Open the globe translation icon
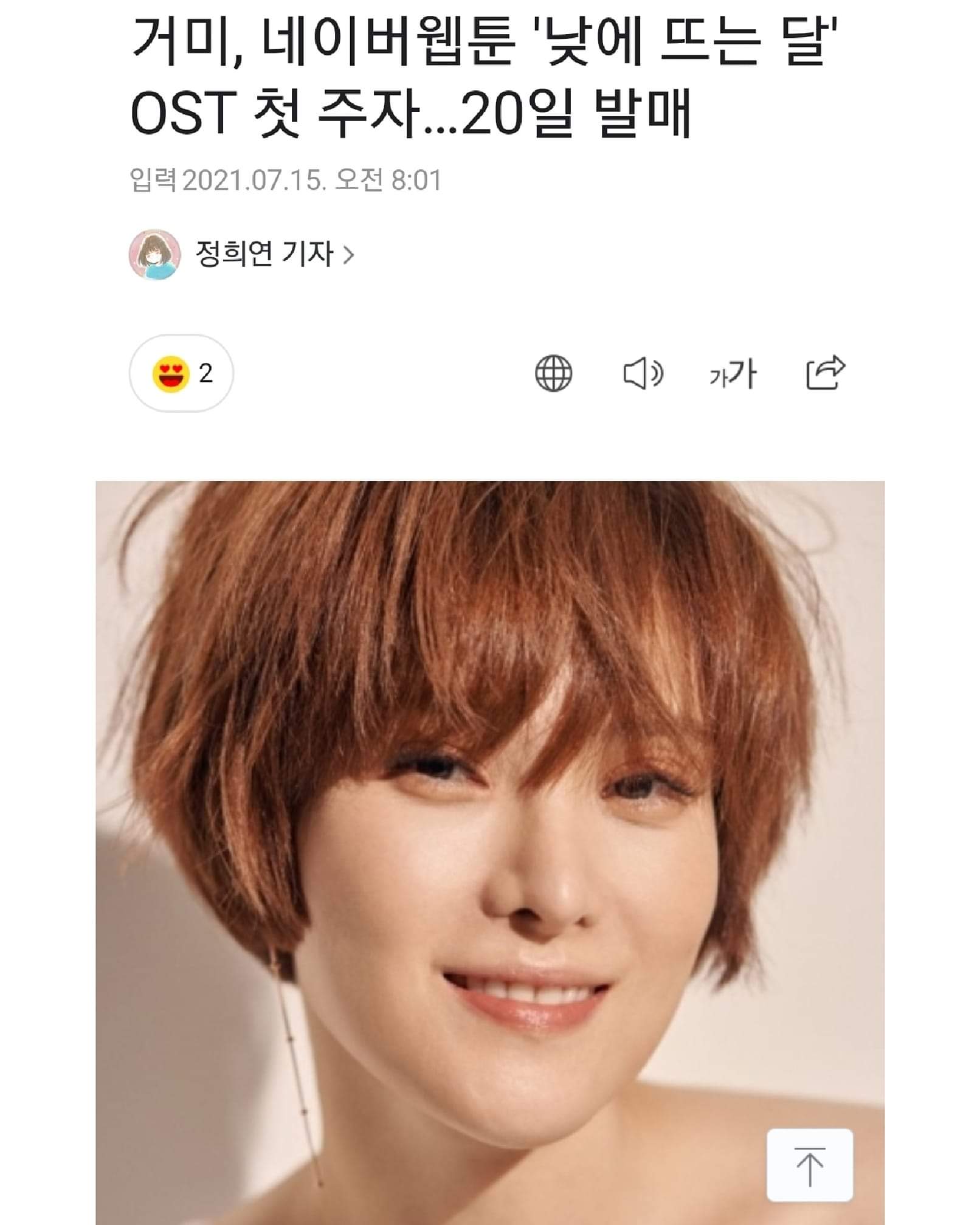The width and height of the screenshot is (980, 1225). pyautogui.click(x=553, y=373)
